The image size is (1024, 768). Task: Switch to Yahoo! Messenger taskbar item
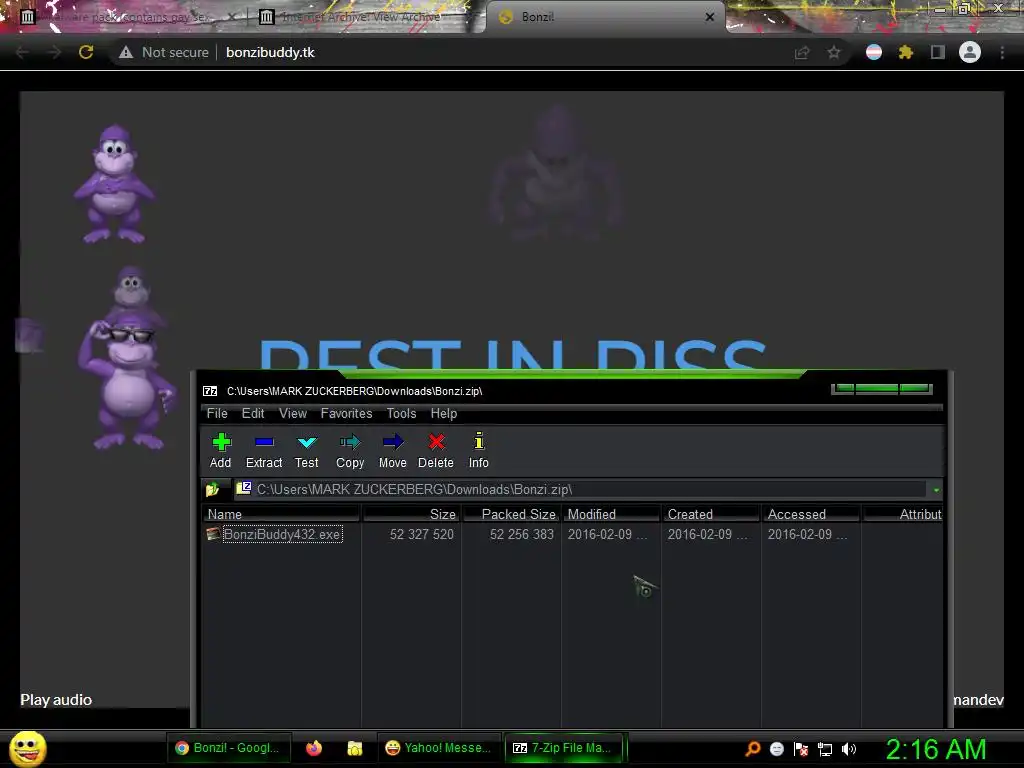coord(439,748)
